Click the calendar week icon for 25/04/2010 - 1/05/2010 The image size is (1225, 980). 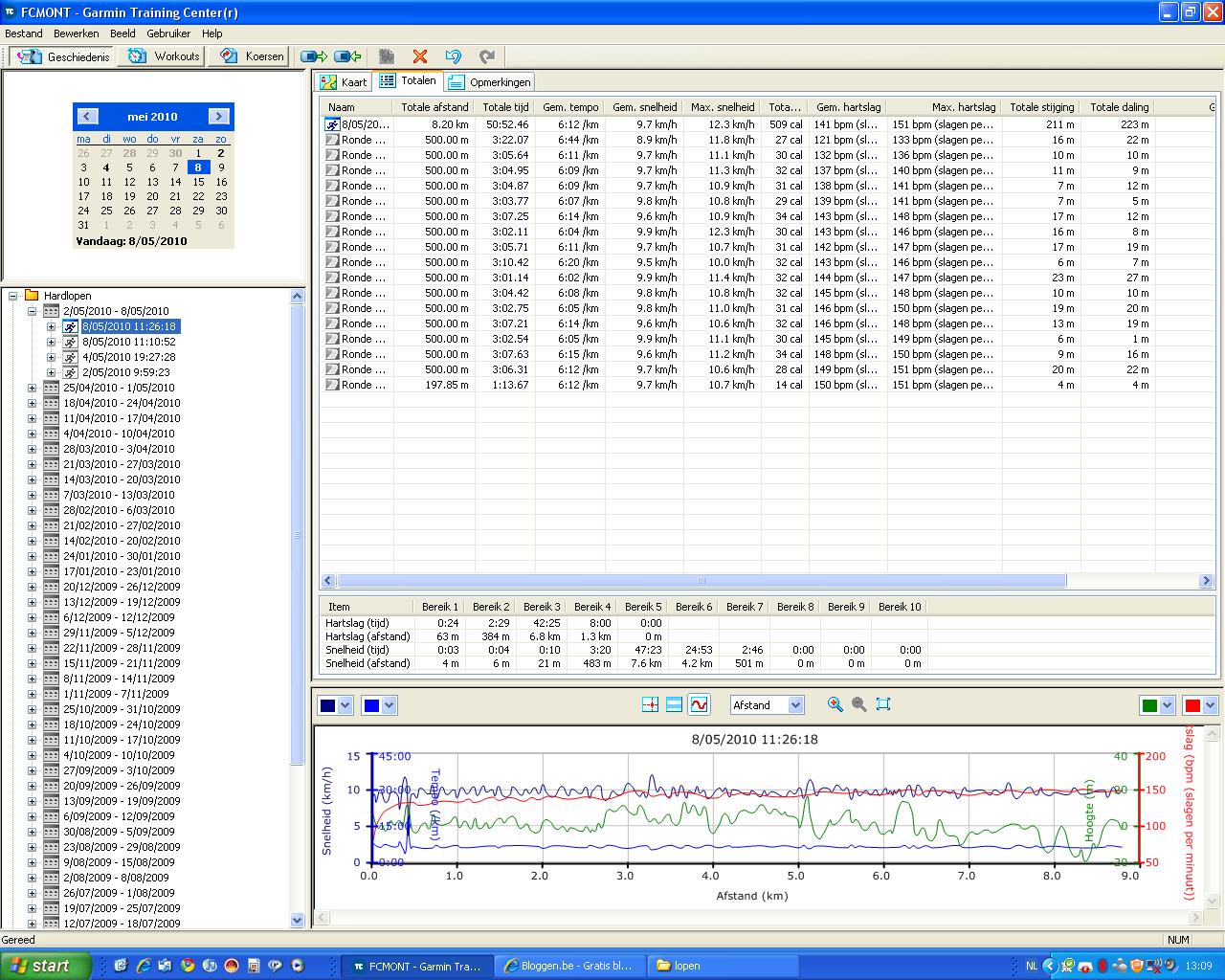(x=52, y=388)
